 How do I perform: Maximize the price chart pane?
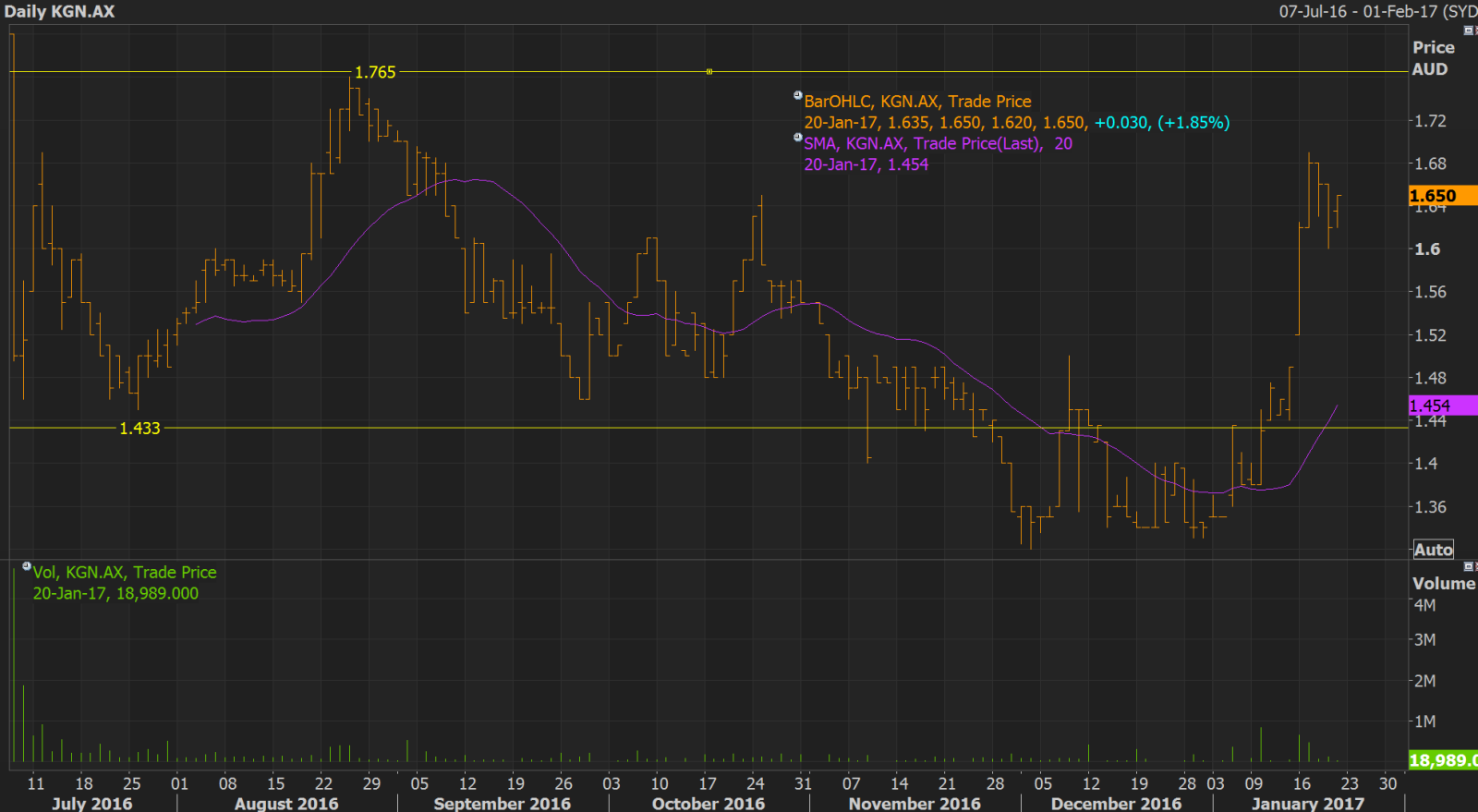[1469, 30]
